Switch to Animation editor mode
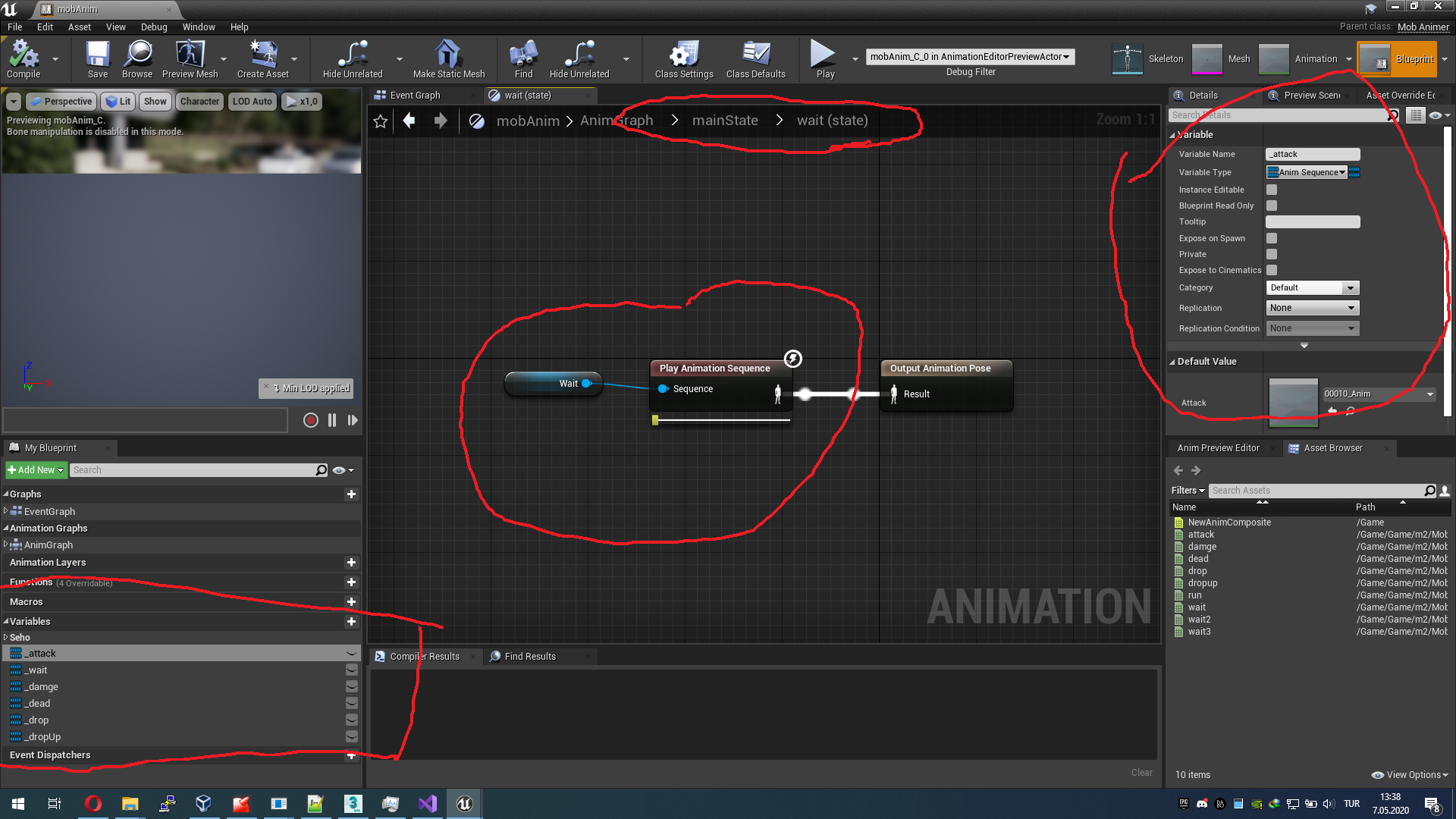Viewport: 1456px width, 819px height. 1298,59
